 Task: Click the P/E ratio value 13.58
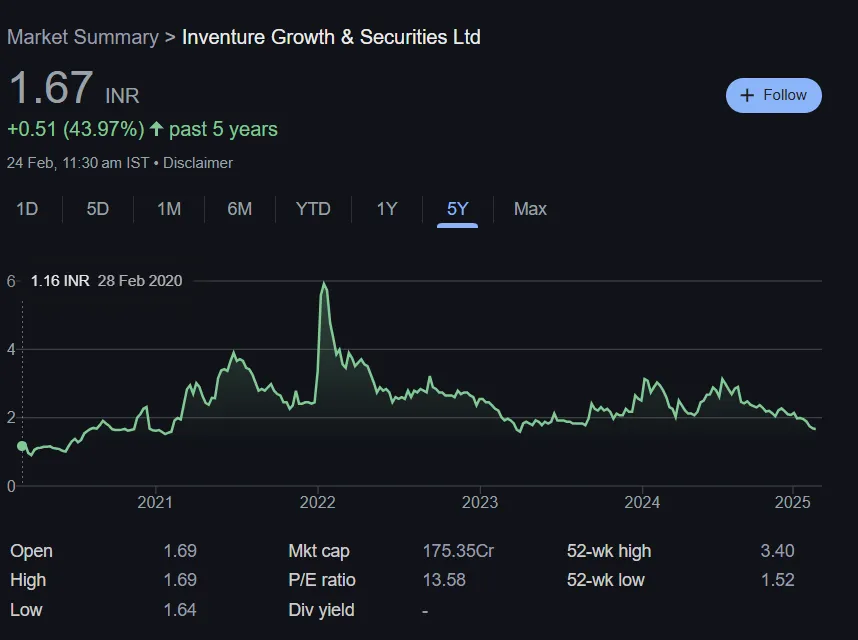(x=444, y=580)
